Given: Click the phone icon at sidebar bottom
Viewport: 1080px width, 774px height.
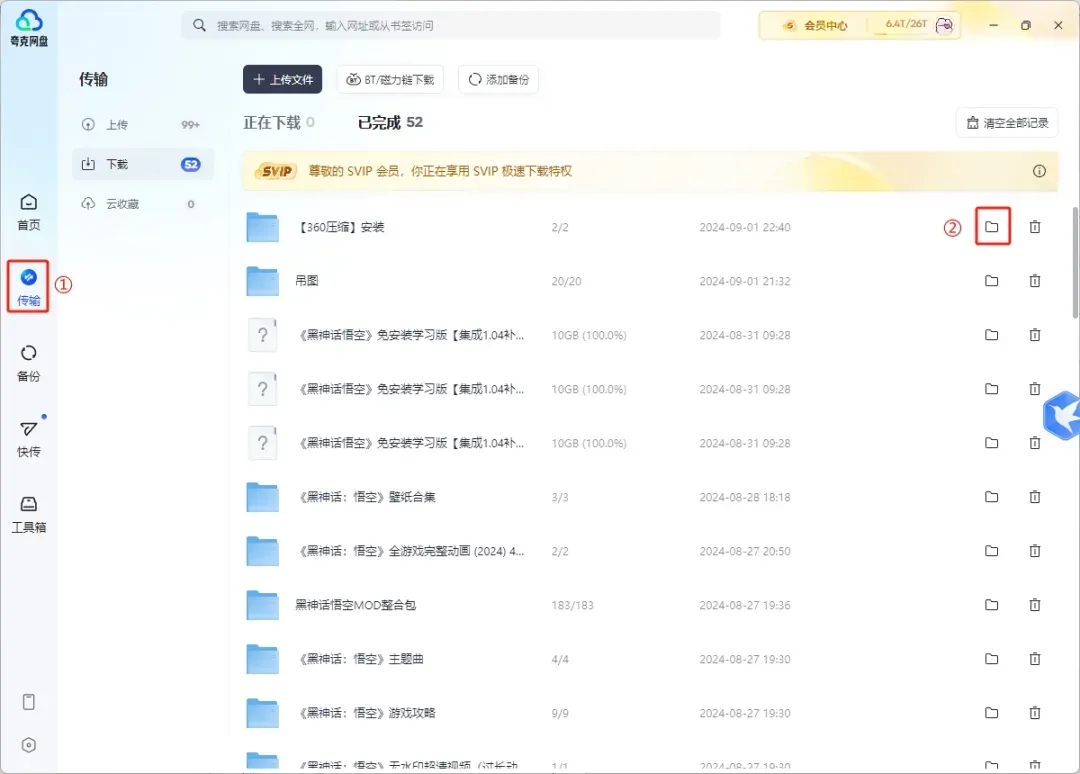Looking at the screenshot, I should pos(28,702).
